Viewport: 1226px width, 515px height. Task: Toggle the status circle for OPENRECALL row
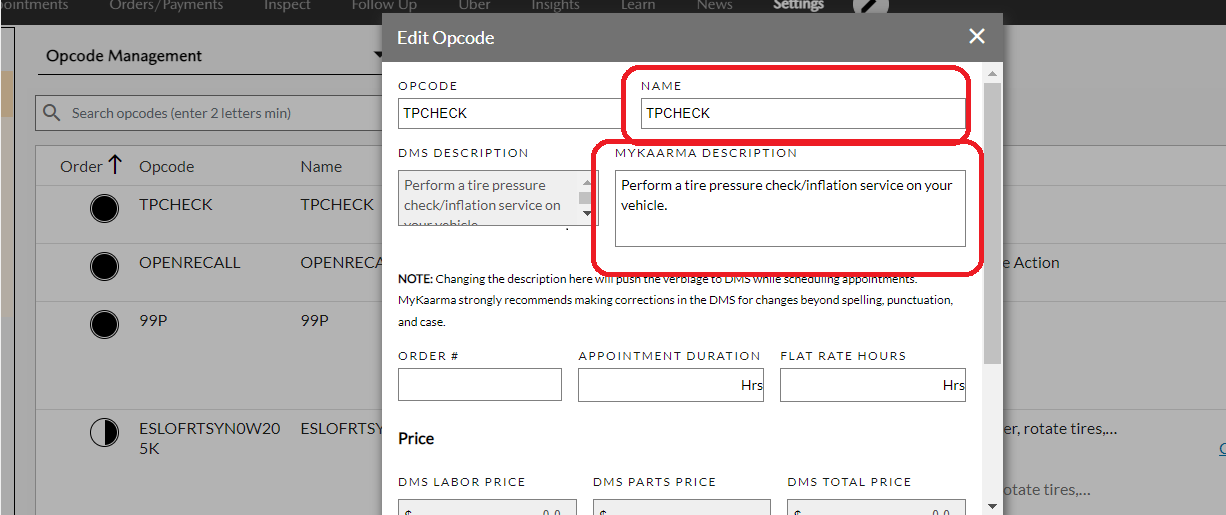104,266
